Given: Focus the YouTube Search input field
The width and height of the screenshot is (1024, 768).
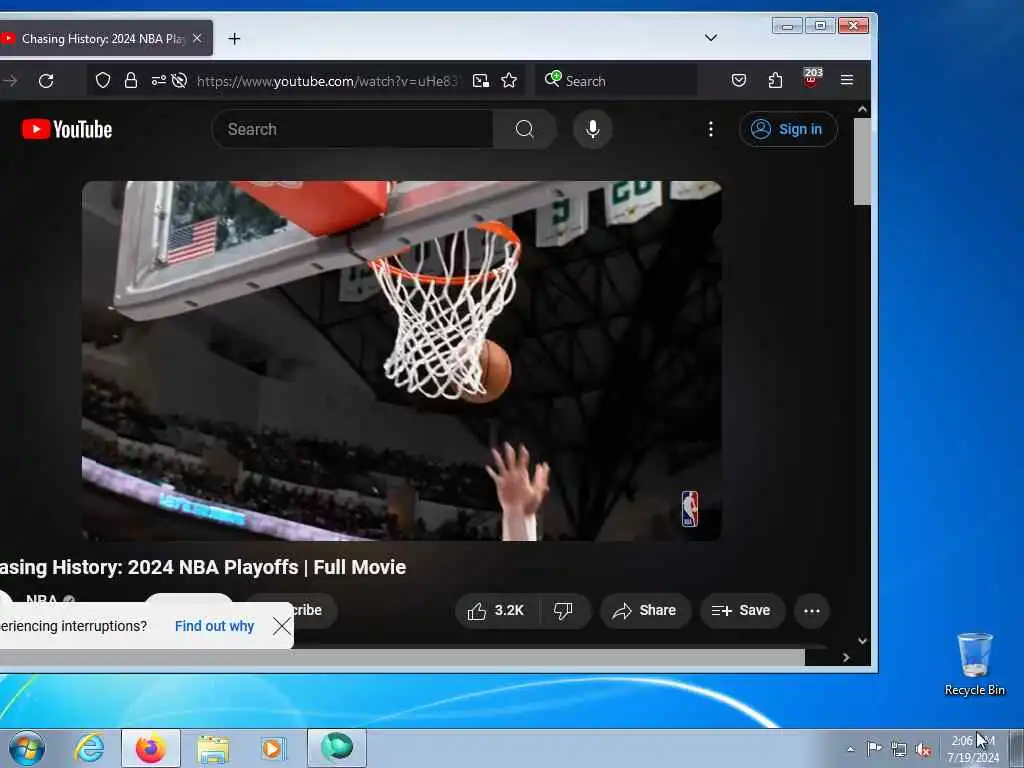Looking at the screenshot, I should click(353, 129).
